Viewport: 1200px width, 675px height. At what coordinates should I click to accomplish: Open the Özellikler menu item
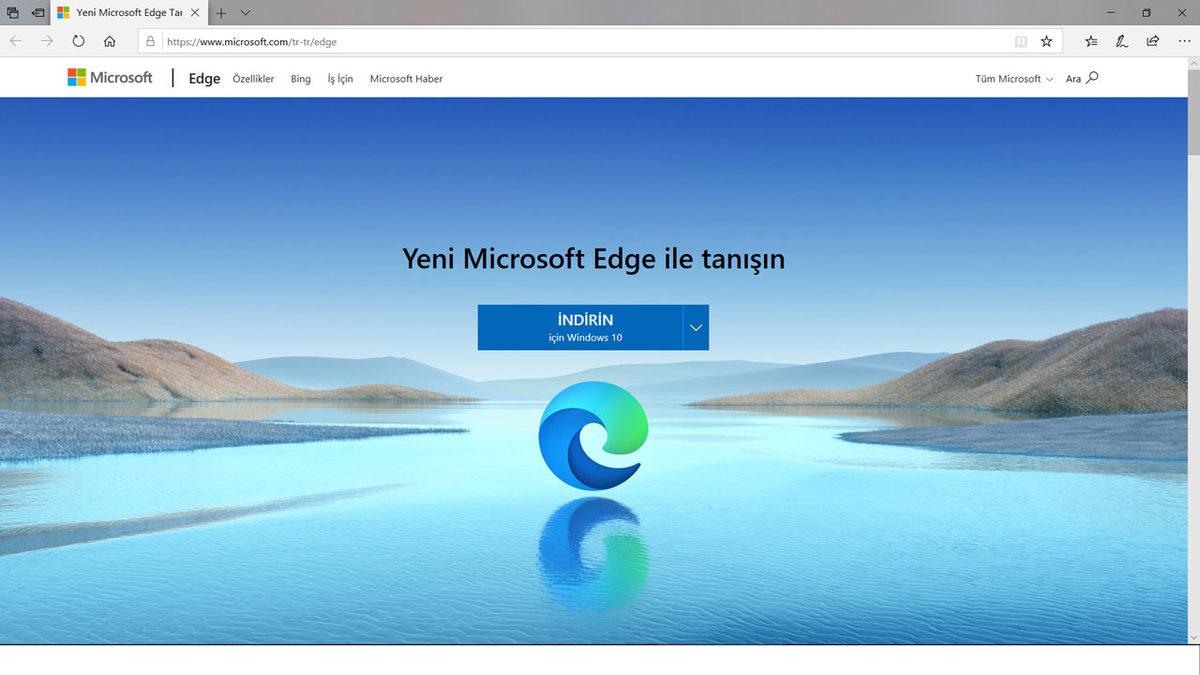coord(252,78)
